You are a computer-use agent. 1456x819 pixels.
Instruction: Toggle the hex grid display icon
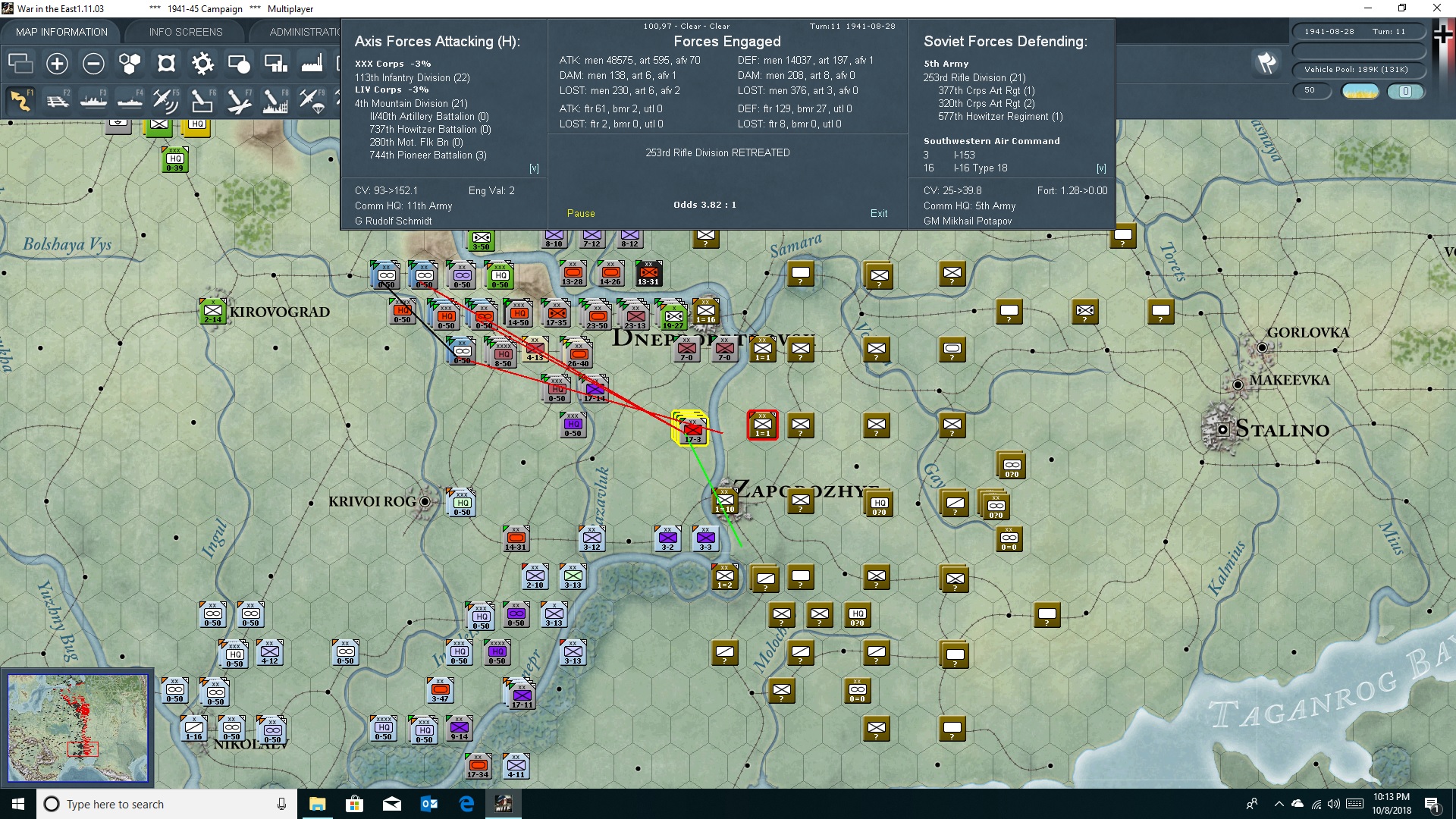click(130, 64)
